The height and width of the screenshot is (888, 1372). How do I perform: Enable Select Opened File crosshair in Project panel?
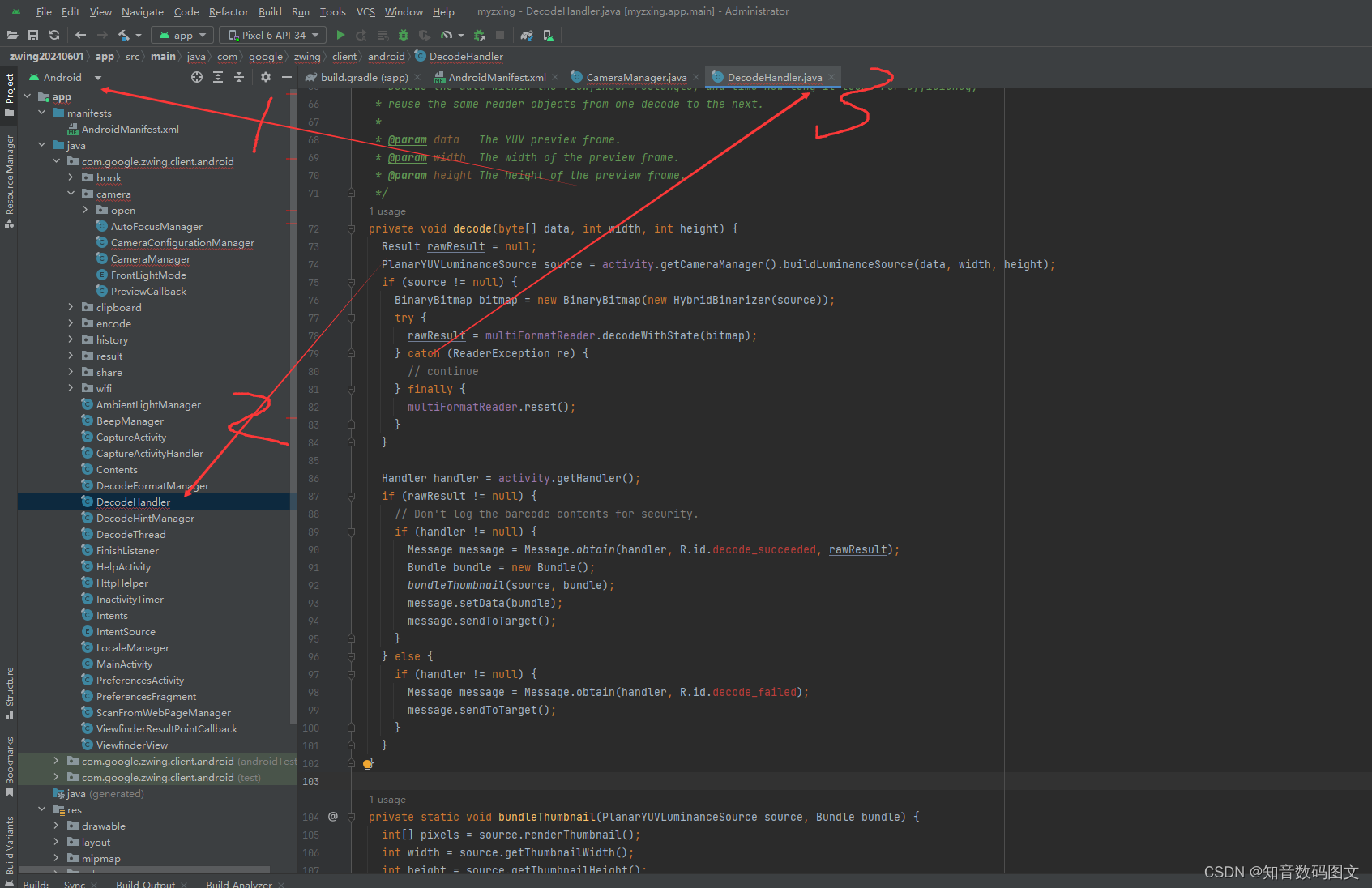click(x=197, y=77)
